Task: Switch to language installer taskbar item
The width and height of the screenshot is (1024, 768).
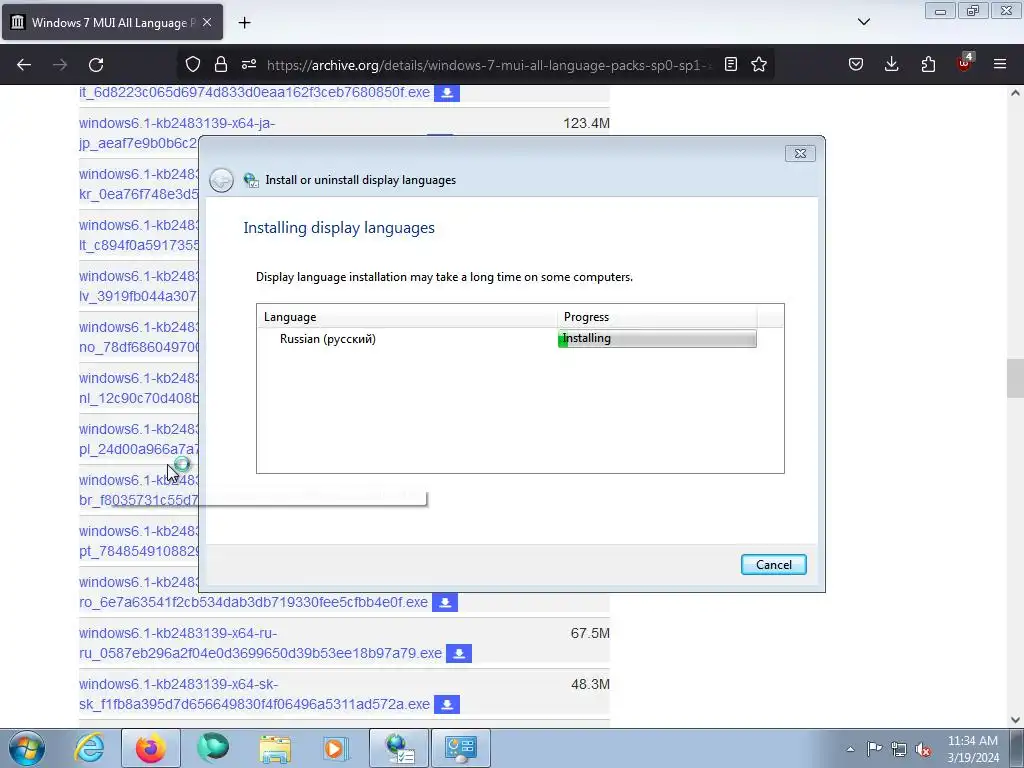Action: click(399, 748)
